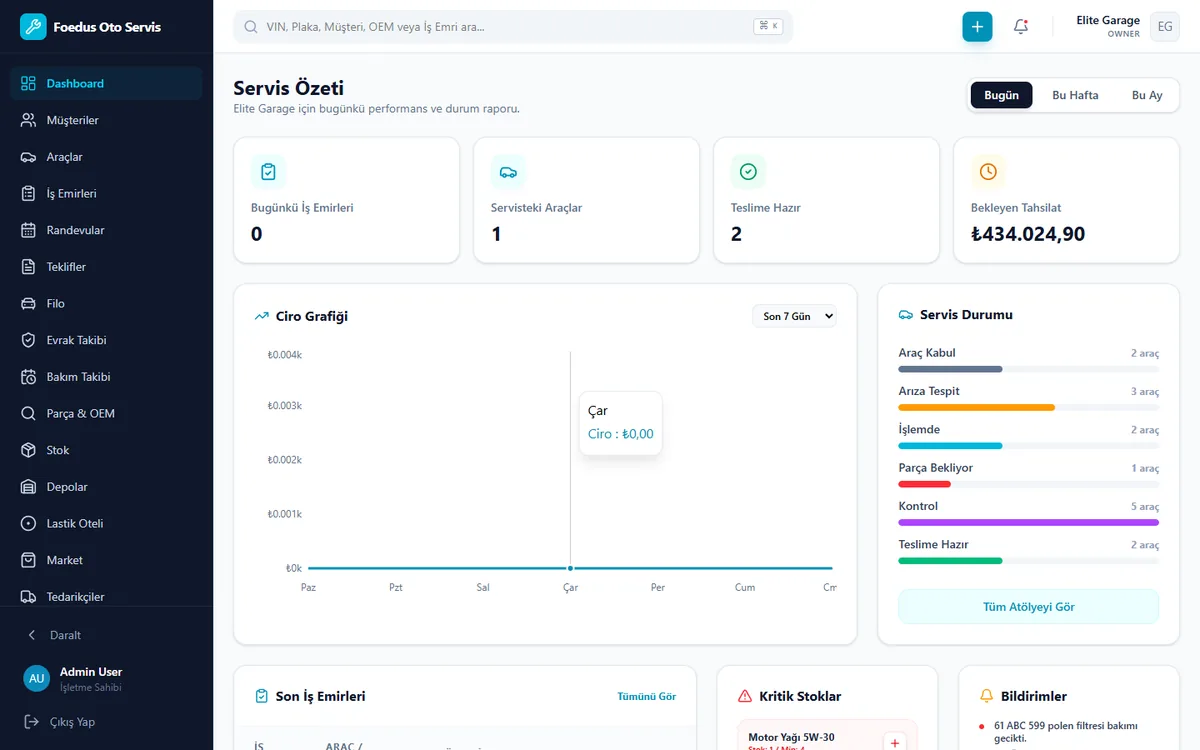Screen dimensions: 1200x750
Task: Click the İşlemde status row label
Action: (x=919, y=430)
